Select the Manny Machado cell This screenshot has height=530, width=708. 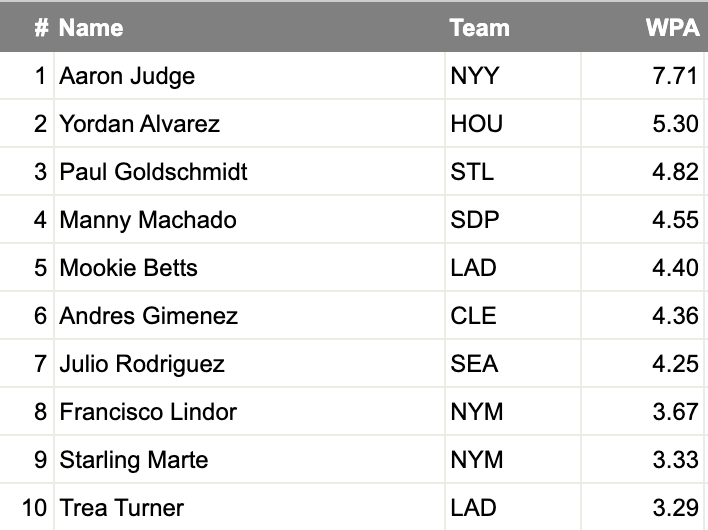click(148, 220)
